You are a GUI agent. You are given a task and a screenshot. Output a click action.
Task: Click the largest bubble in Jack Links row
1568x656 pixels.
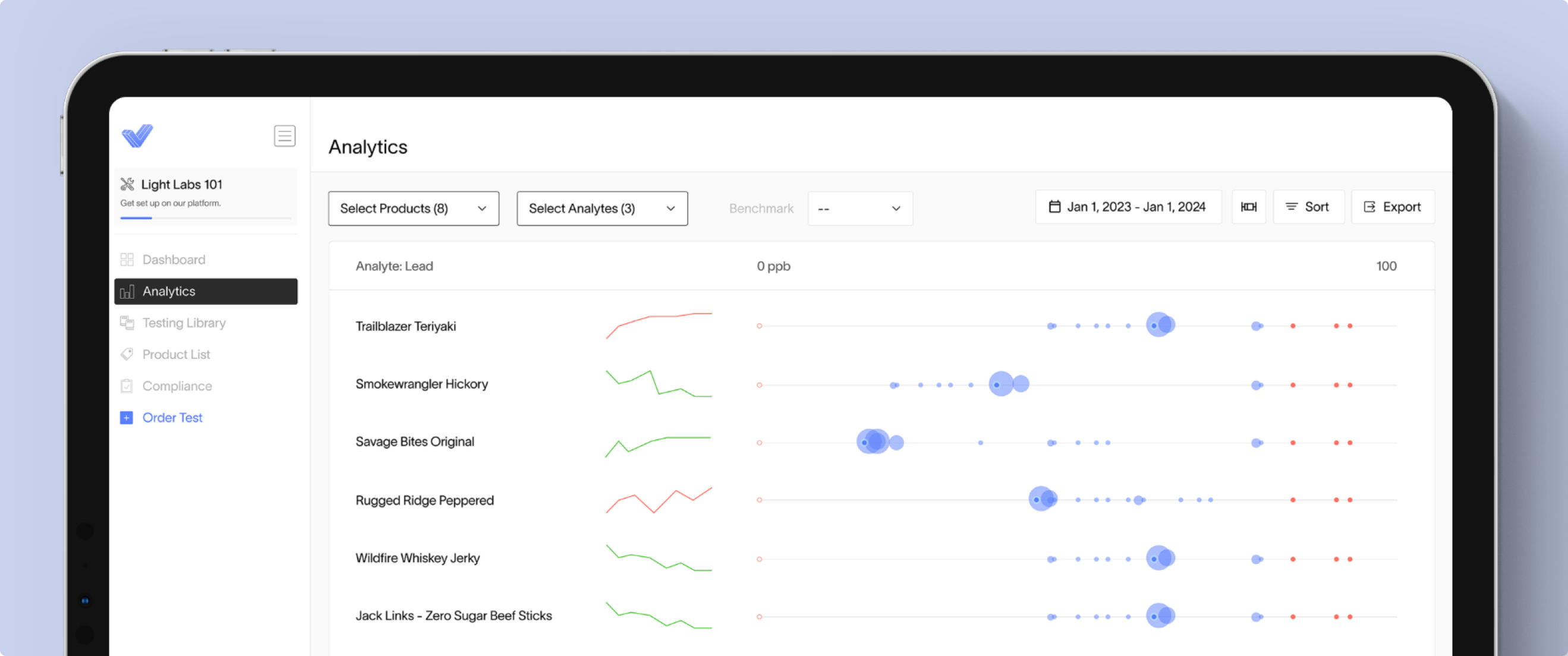(1158, 616)
